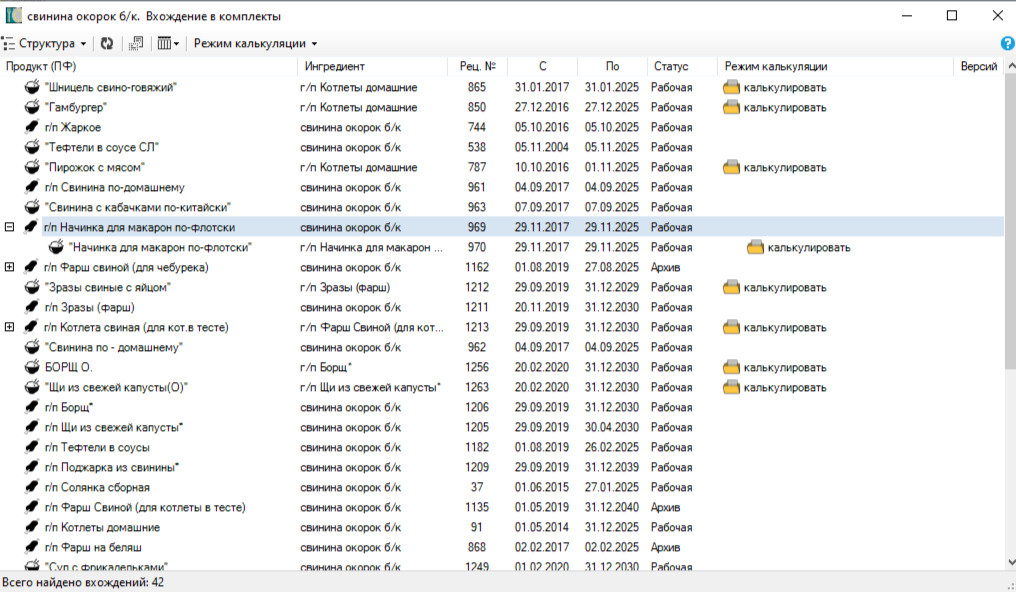Screen dimensions: 1016x592
Task: Open the Структура dropdown
Action: coord(45,43)
